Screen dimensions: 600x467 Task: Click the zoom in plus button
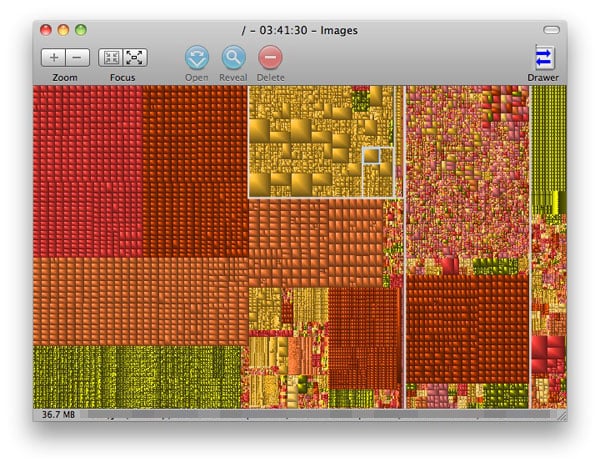click(x=54, y=58)
